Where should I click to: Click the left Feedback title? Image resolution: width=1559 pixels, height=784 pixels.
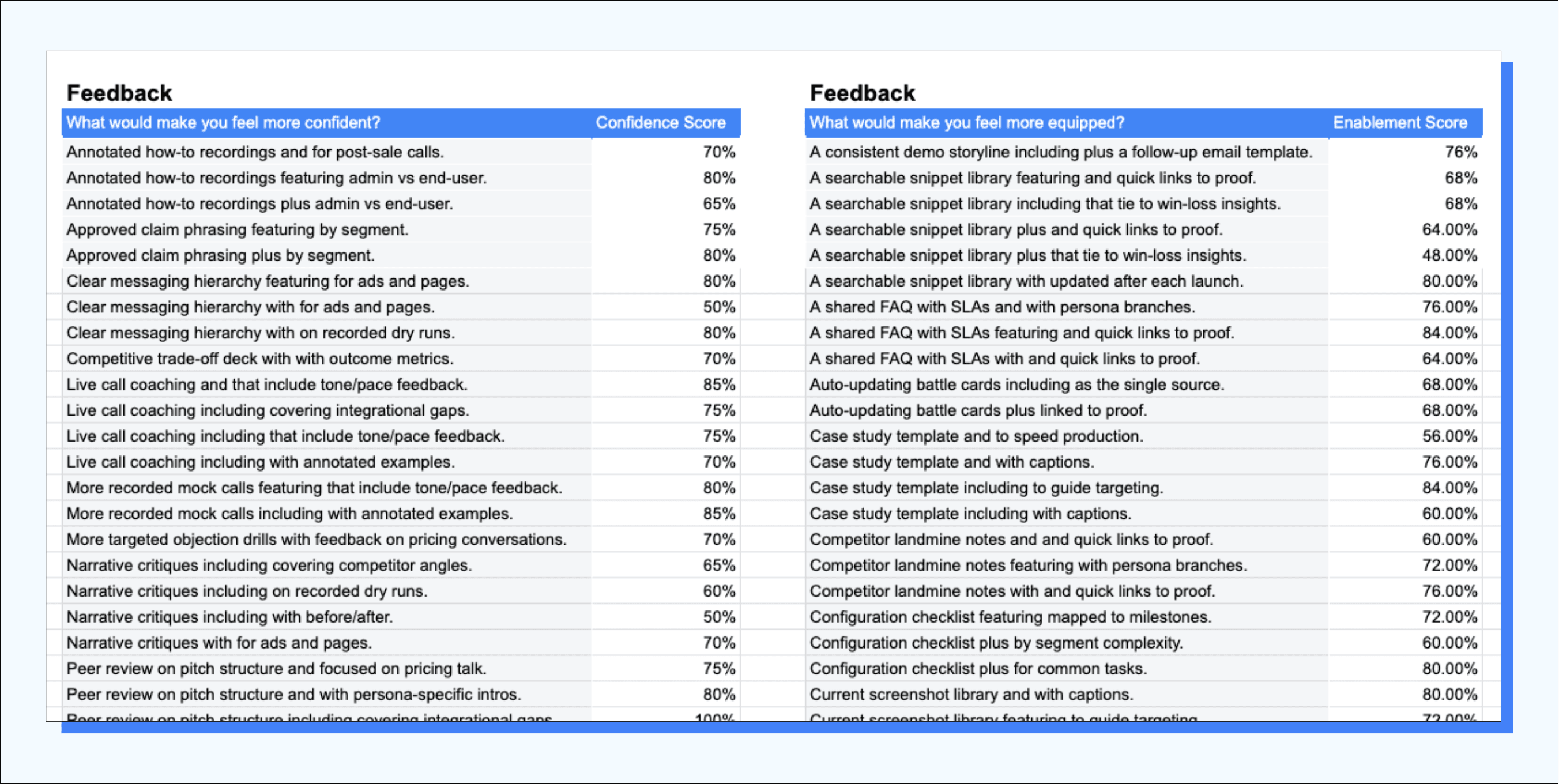point(119,93)
